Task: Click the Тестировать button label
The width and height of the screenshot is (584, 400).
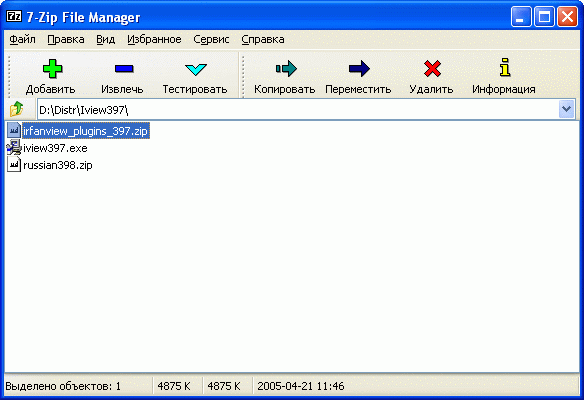Action: click(x=195, y=89)
